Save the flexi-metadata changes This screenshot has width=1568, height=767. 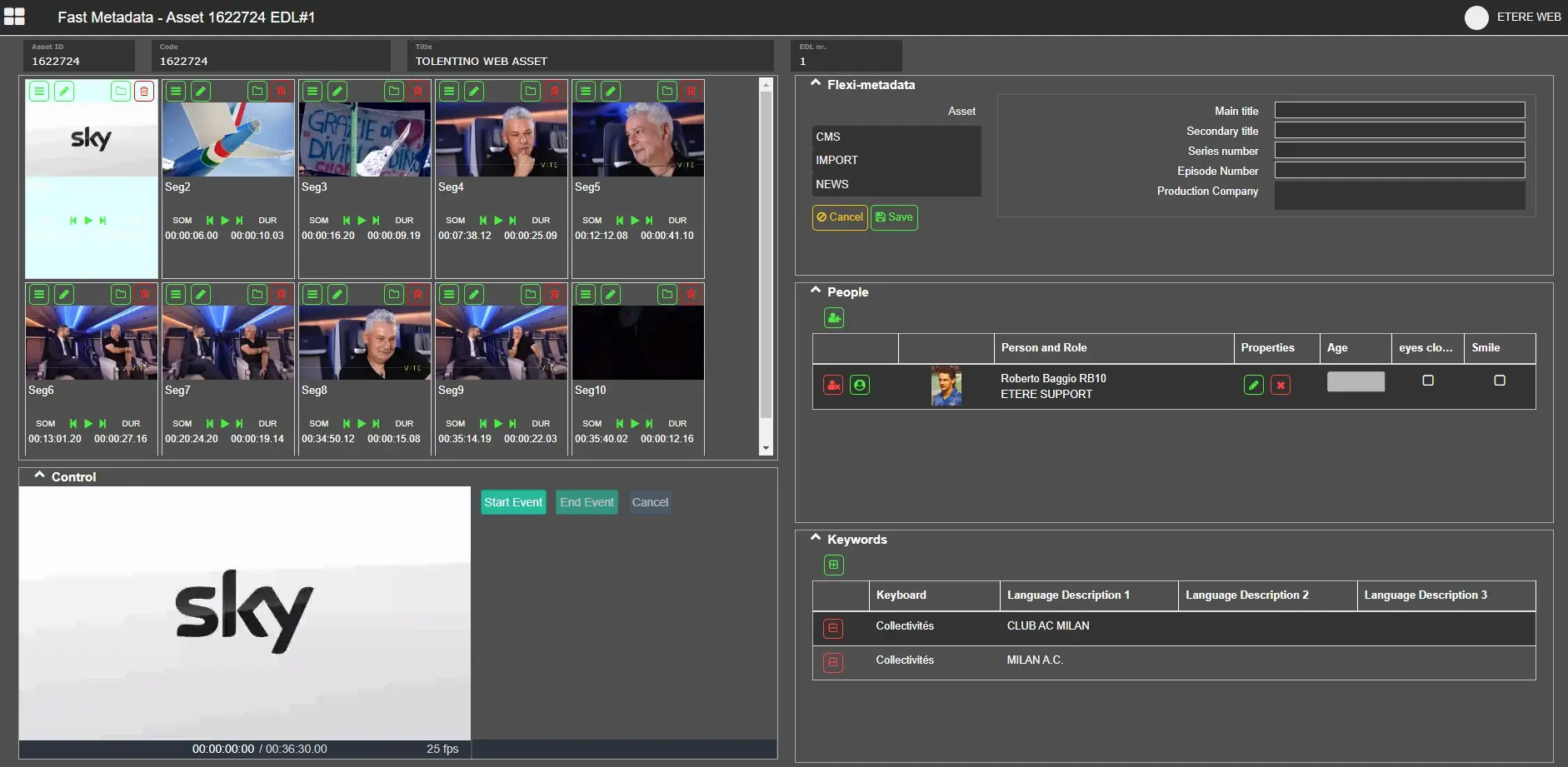tap(894, 217)
